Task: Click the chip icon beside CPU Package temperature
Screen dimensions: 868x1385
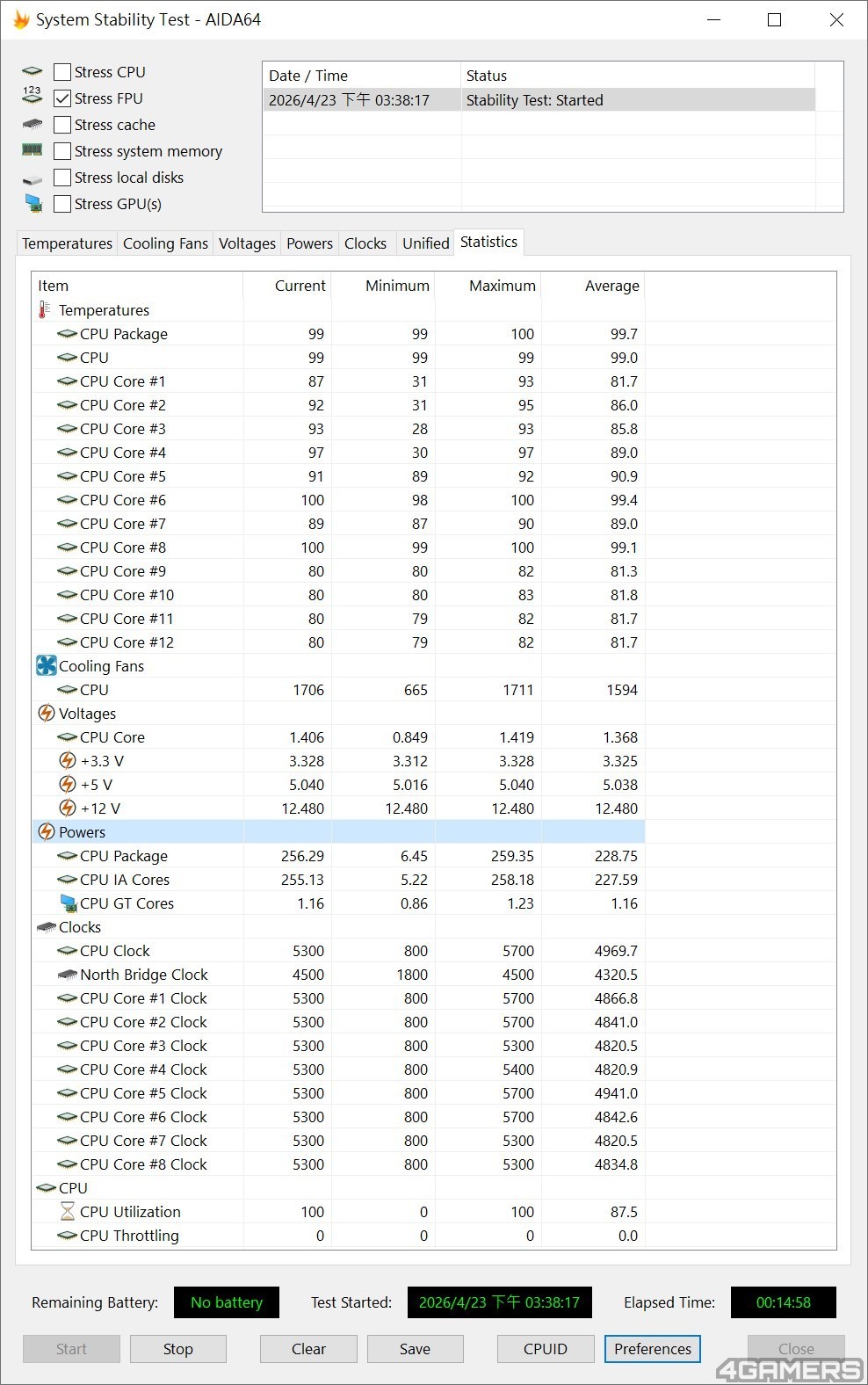Action: (x=67, y=334)
